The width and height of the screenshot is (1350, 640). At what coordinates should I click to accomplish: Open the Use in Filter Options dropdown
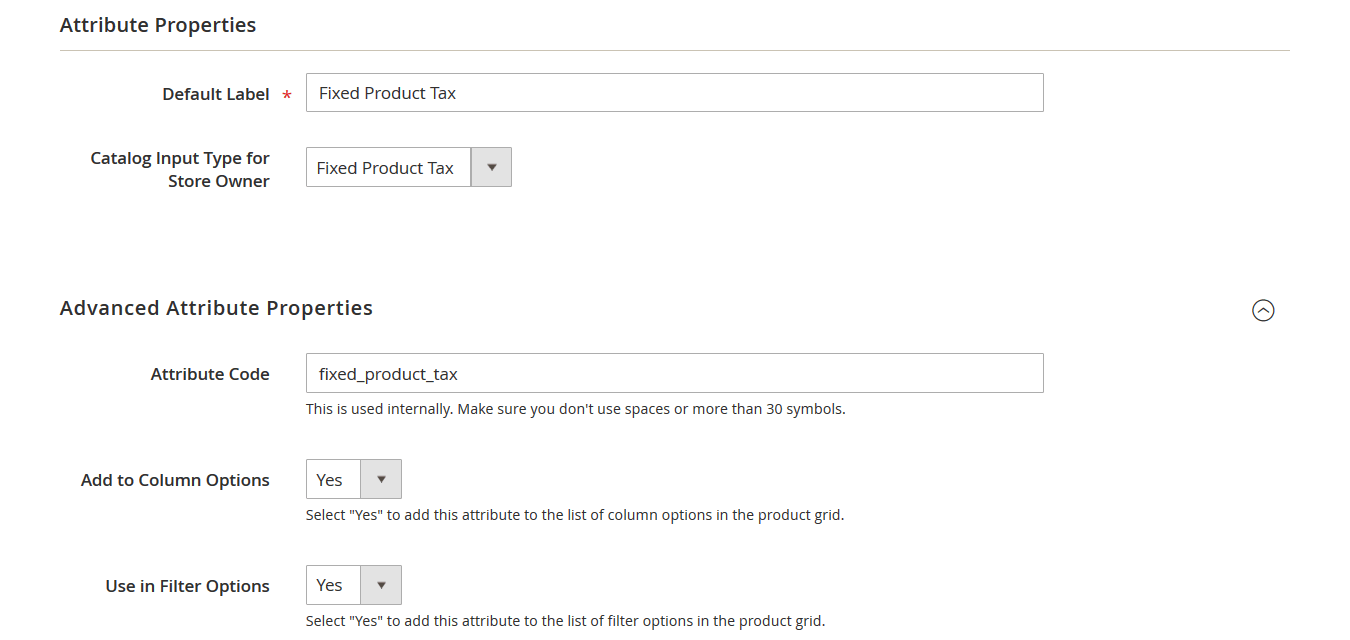(353, 585)
